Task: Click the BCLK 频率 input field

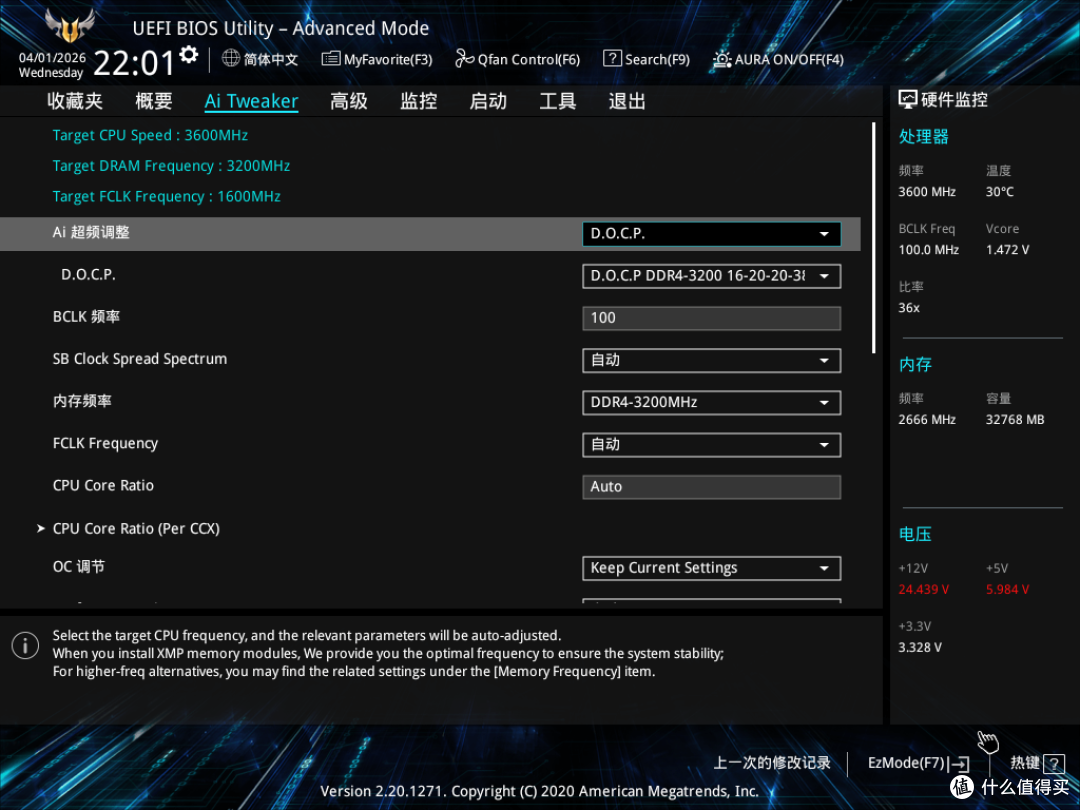Action: tap(712, 318)
